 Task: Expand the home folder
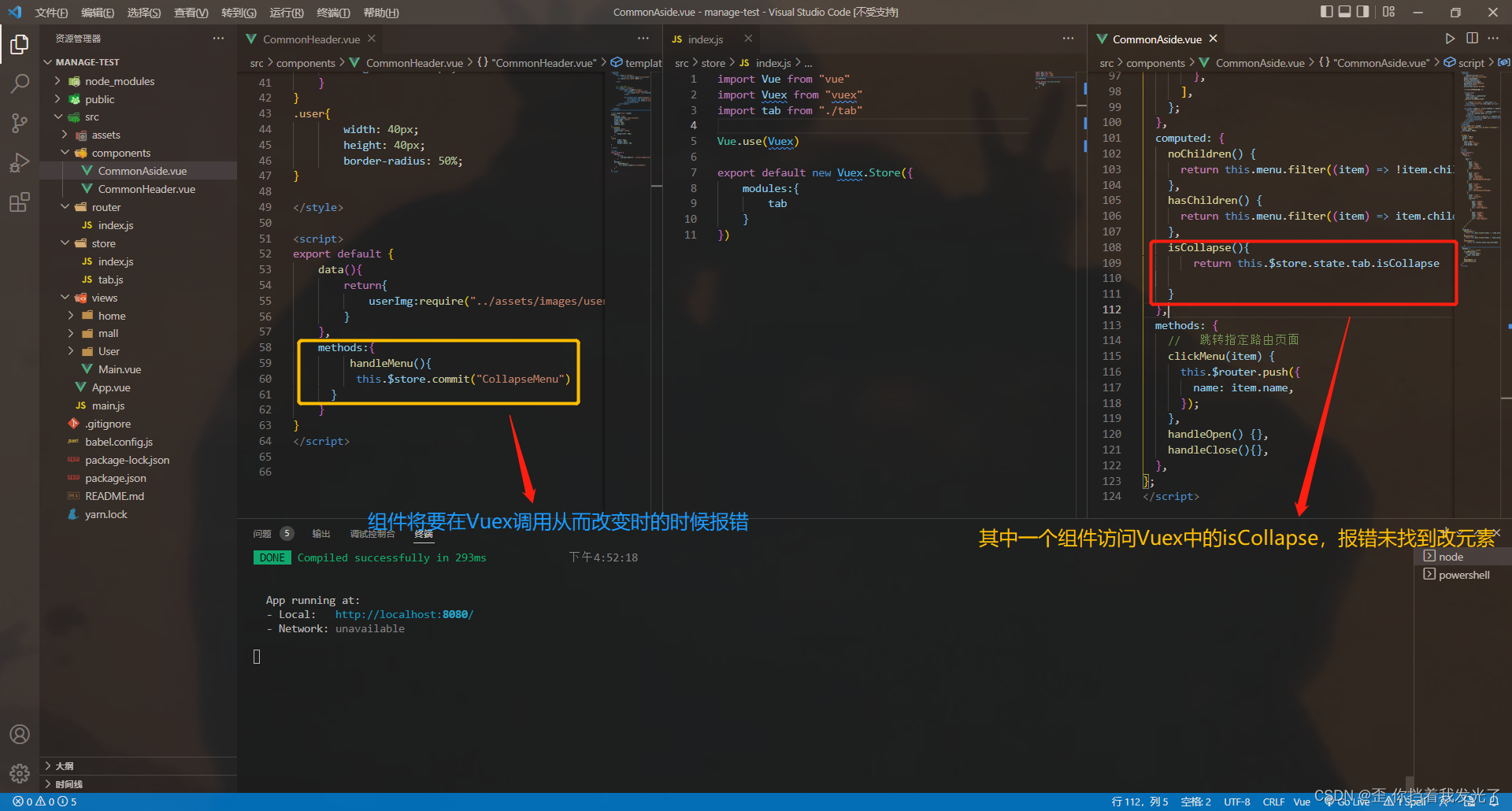tap(71, 316)
